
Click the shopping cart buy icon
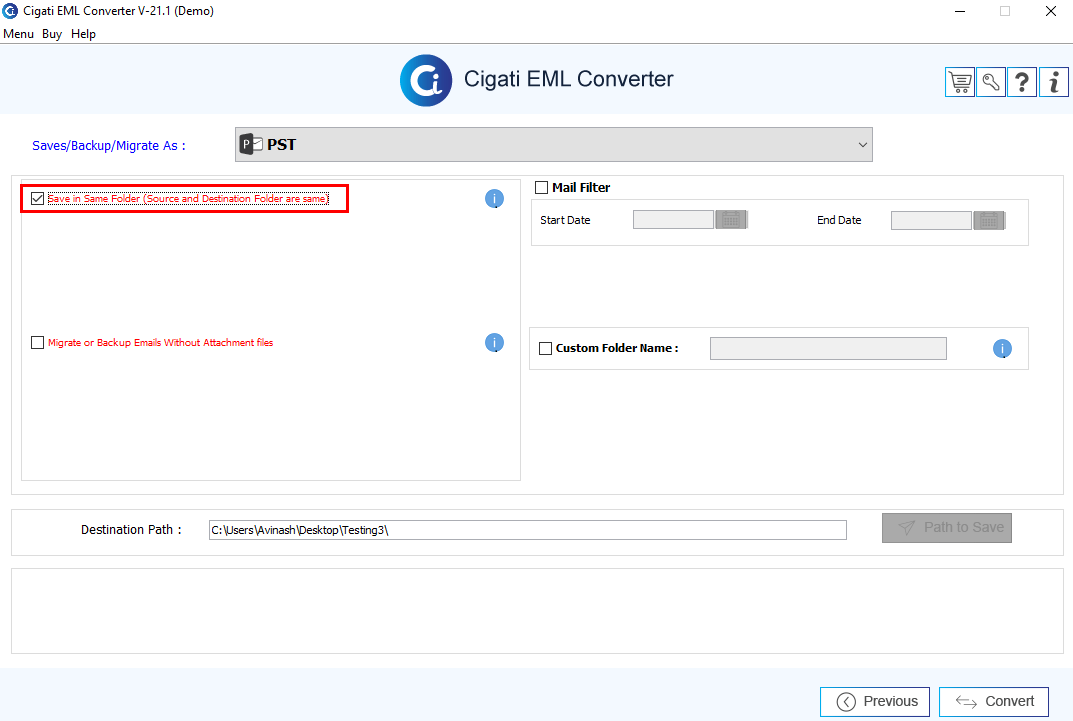pyautogui.click(x=959, y=82)
